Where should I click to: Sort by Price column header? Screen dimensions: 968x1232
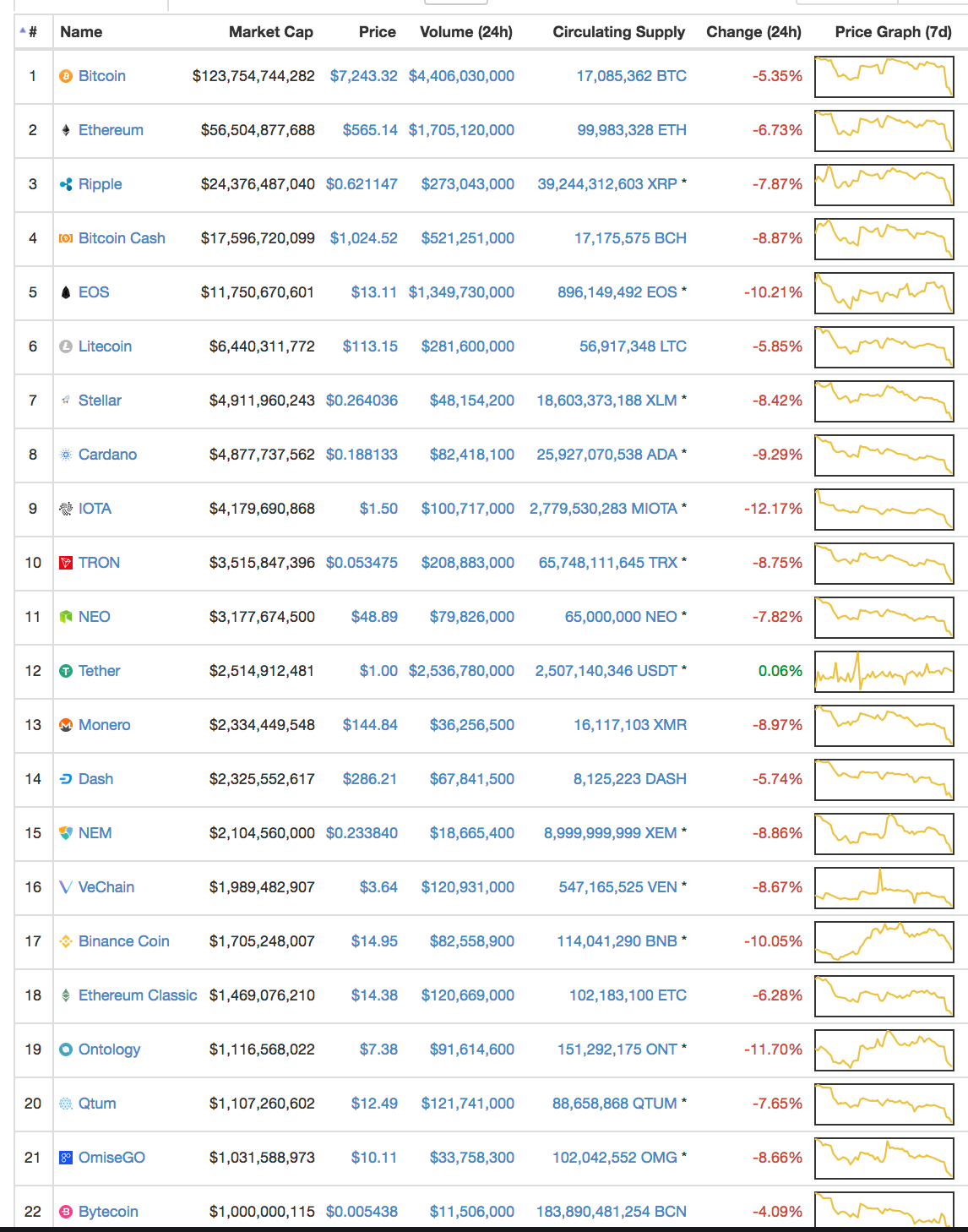pyautogui.click(x=378, y=32)
